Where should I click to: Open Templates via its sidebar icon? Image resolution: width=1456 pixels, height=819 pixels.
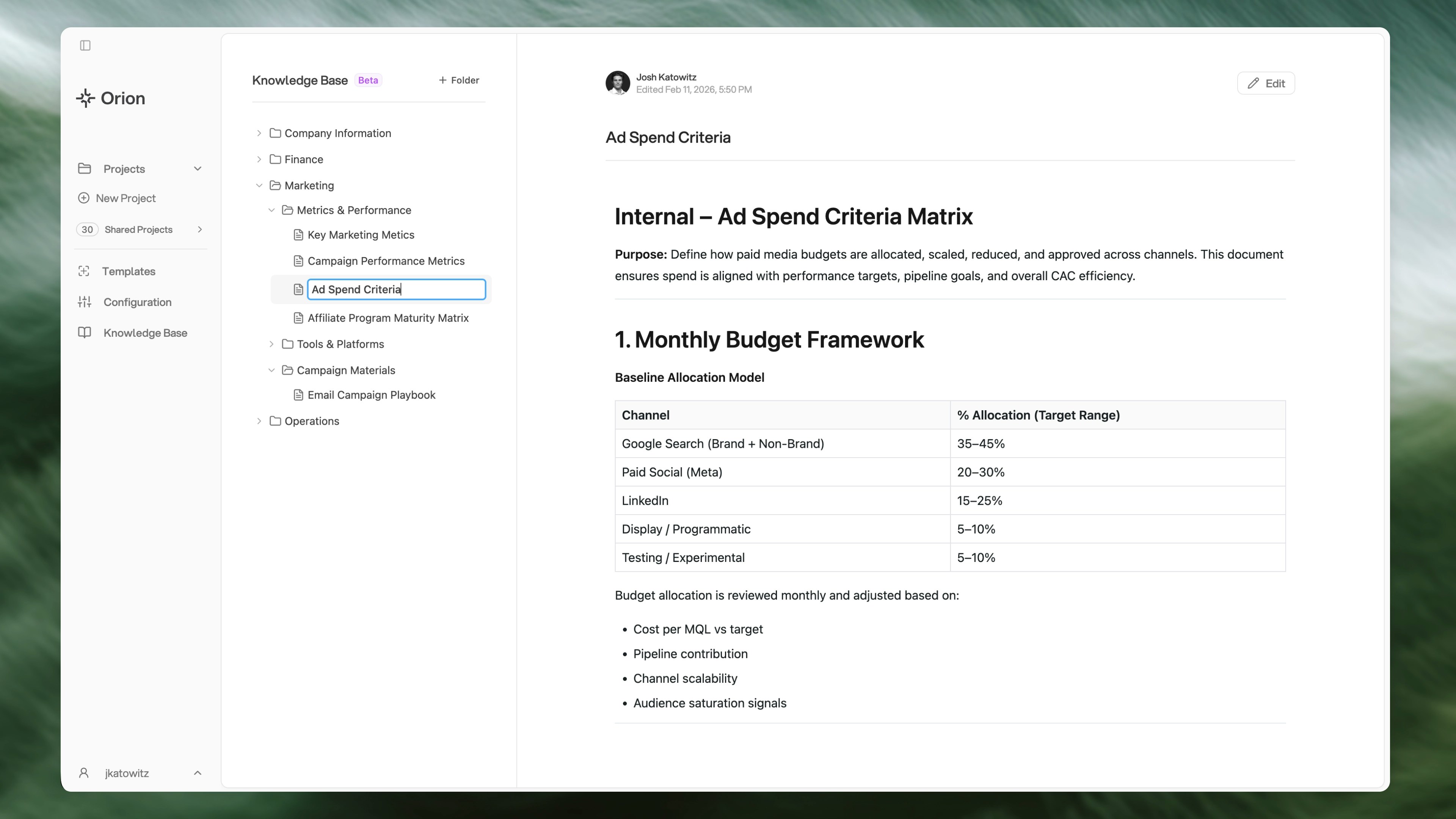click(84, 271)
